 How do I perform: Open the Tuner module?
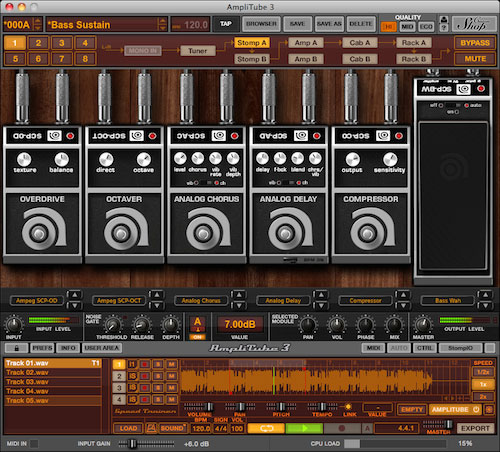pyautogui.click(x=198, y=51)
